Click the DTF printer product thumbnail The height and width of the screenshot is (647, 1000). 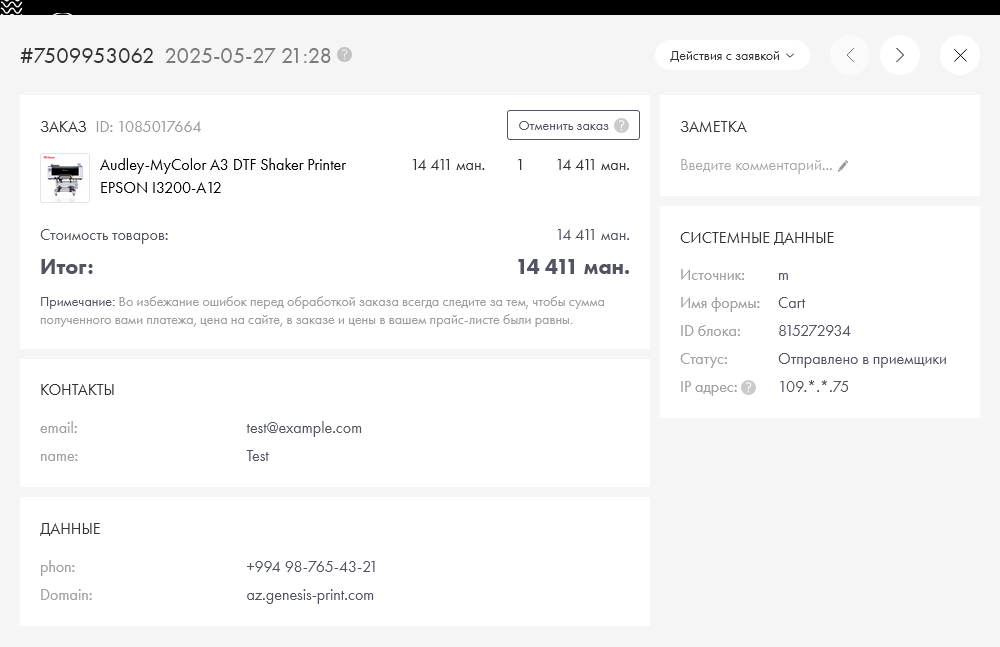coord(65,178)
